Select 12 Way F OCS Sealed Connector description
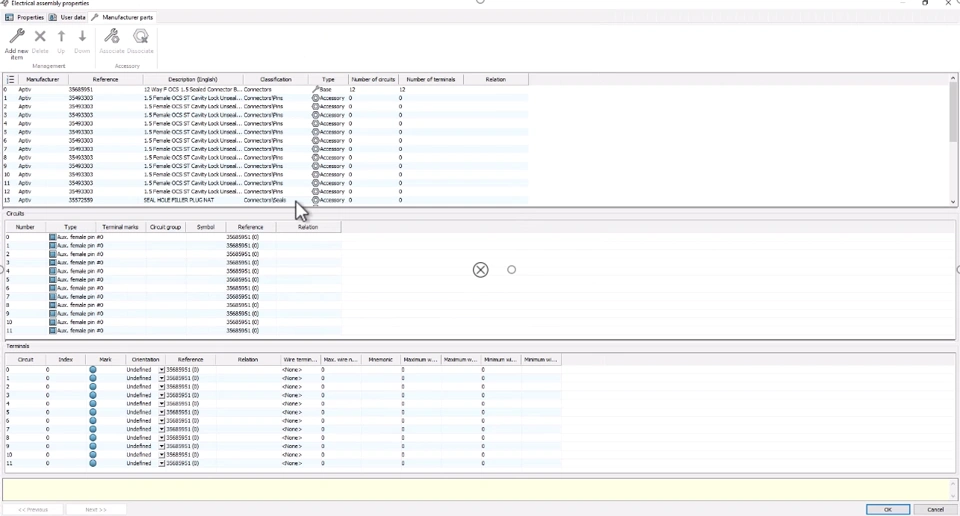Image resolution: width=960 pixels, height=516 pixels. point(193,89)
